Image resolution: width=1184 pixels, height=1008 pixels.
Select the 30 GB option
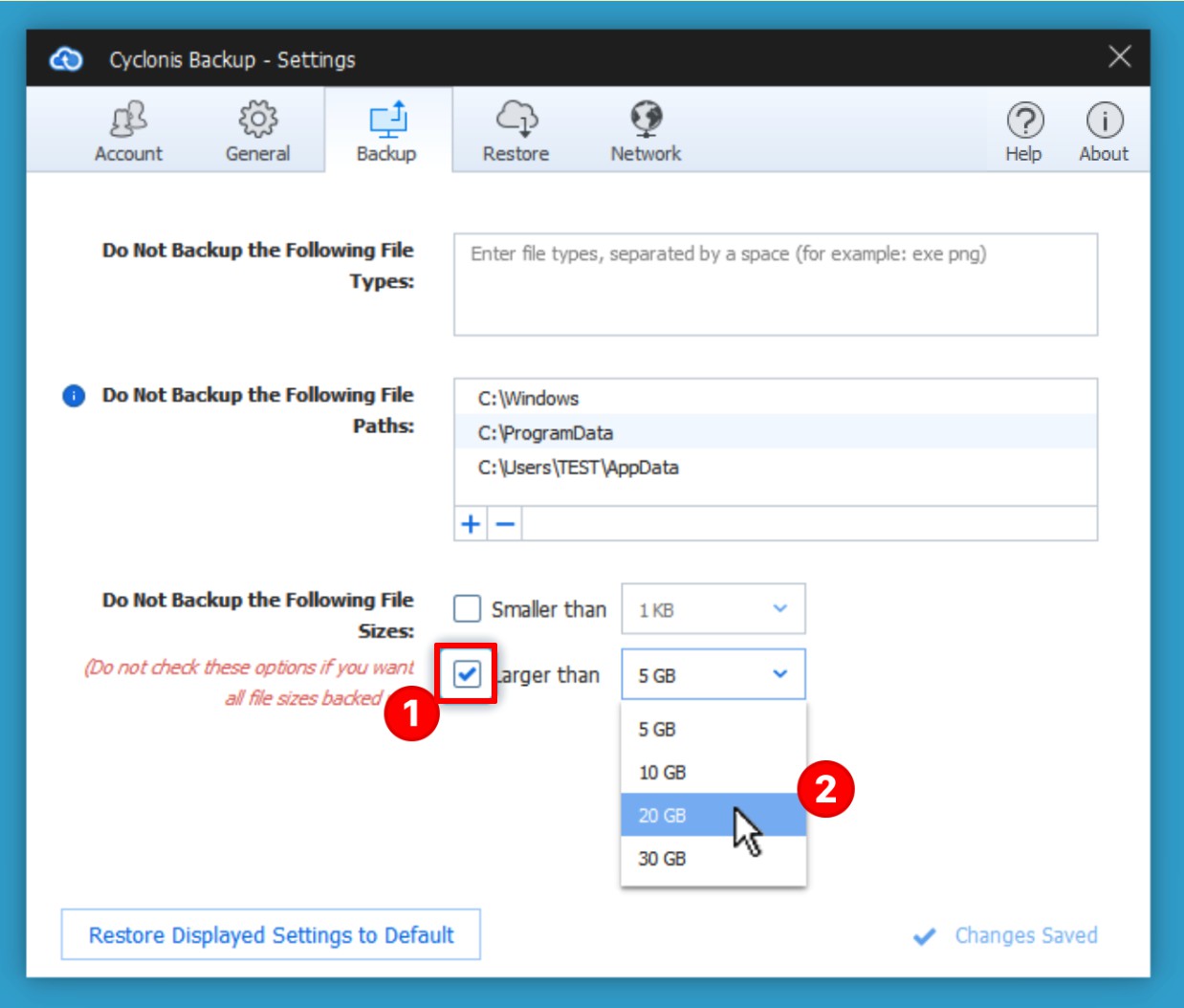662,859
